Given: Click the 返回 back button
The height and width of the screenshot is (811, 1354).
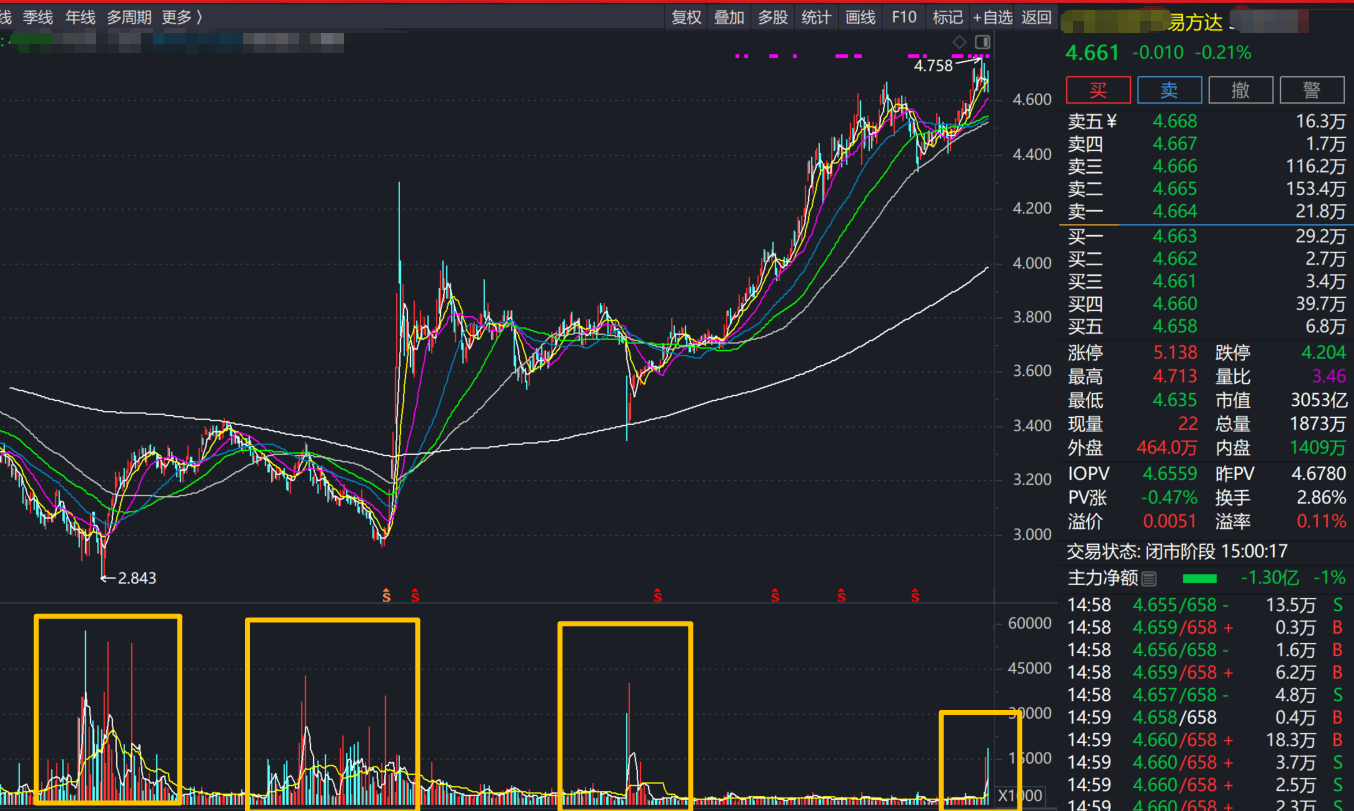Looking at the screenshot, I should (1037, 17).
